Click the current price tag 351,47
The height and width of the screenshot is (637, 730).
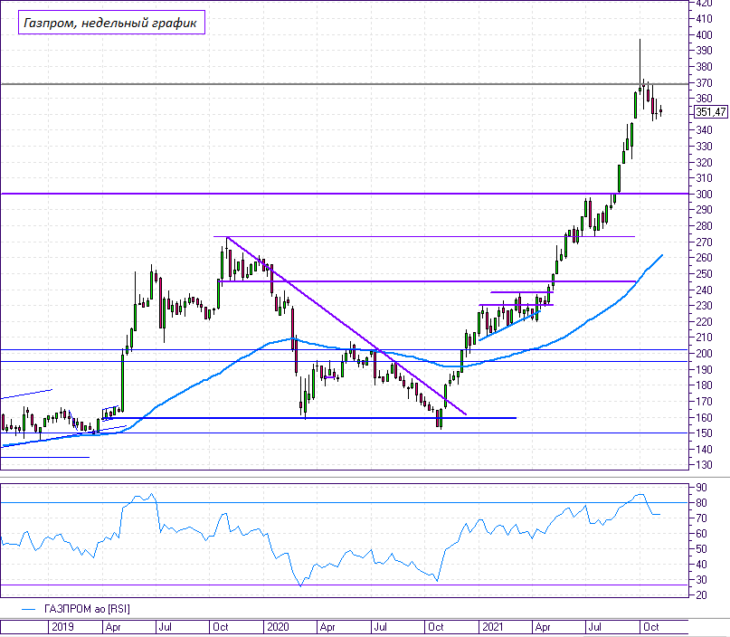(x=710, y=112)
